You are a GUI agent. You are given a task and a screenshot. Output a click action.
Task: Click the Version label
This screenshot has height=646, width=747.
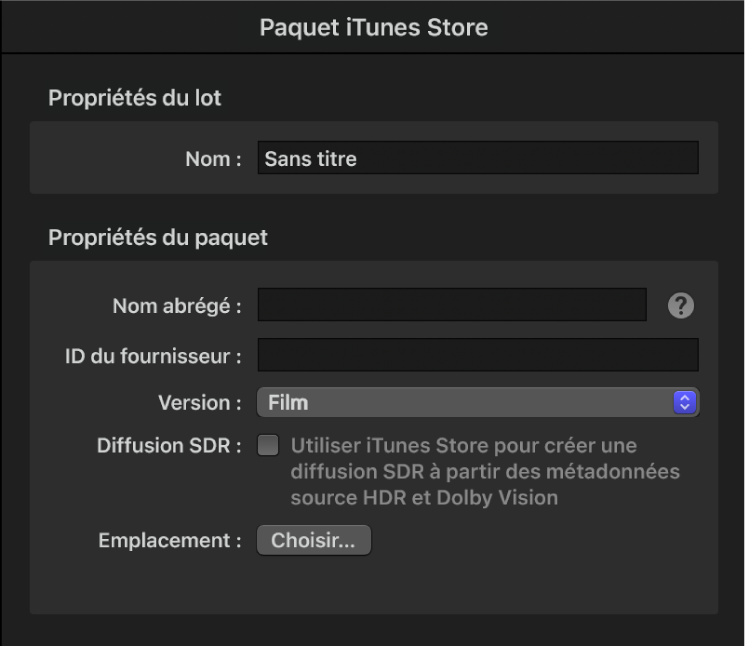tap(200, 403)
